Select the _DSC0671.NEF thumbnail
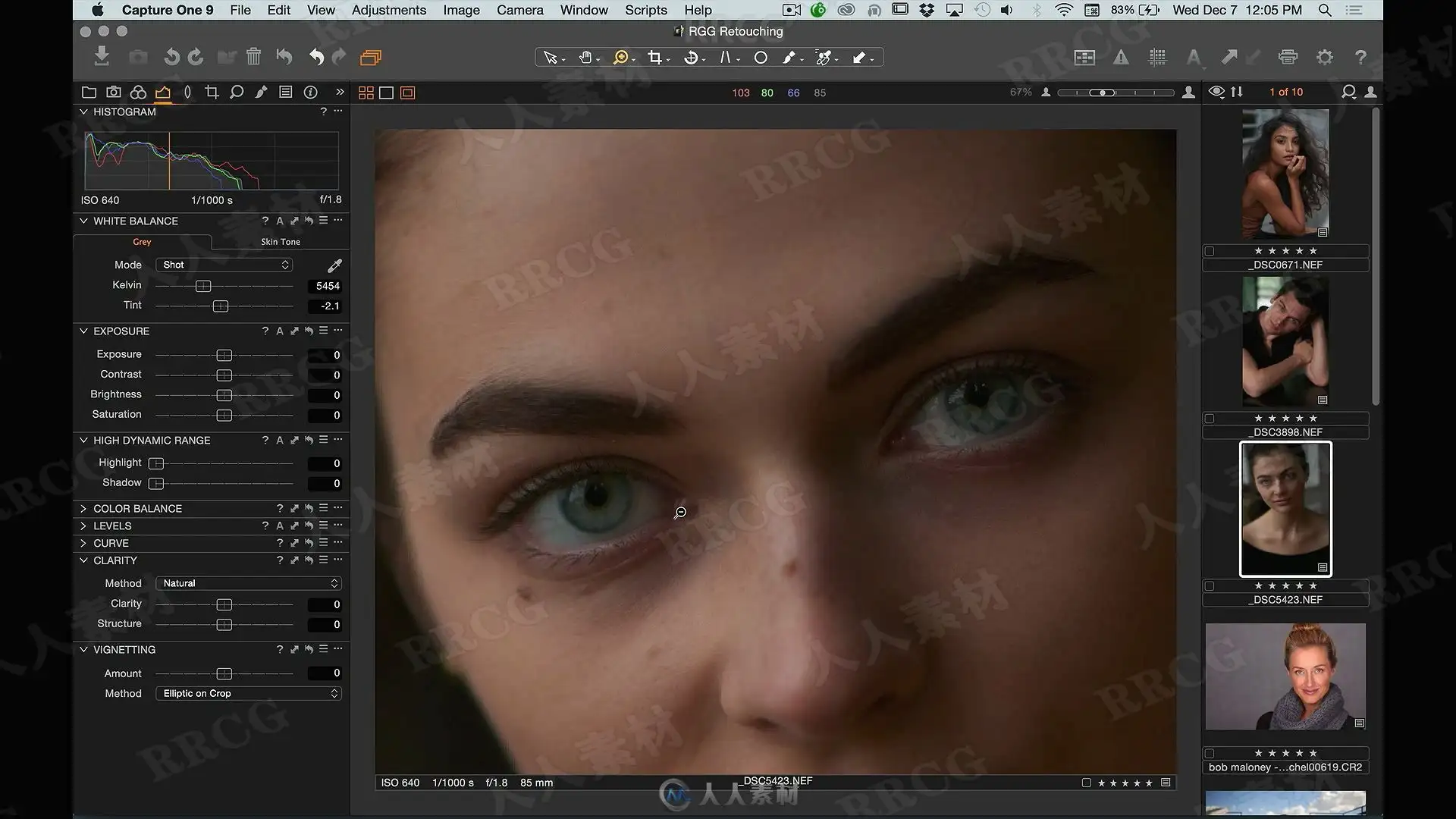 coord(1285,174)
